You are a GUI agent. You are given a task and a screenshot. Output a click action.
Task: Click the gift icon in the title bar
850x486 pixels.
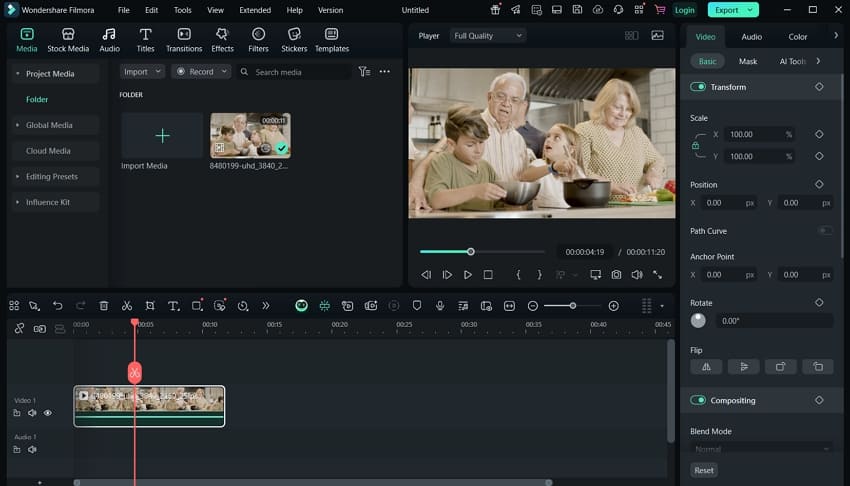[495, 10]
